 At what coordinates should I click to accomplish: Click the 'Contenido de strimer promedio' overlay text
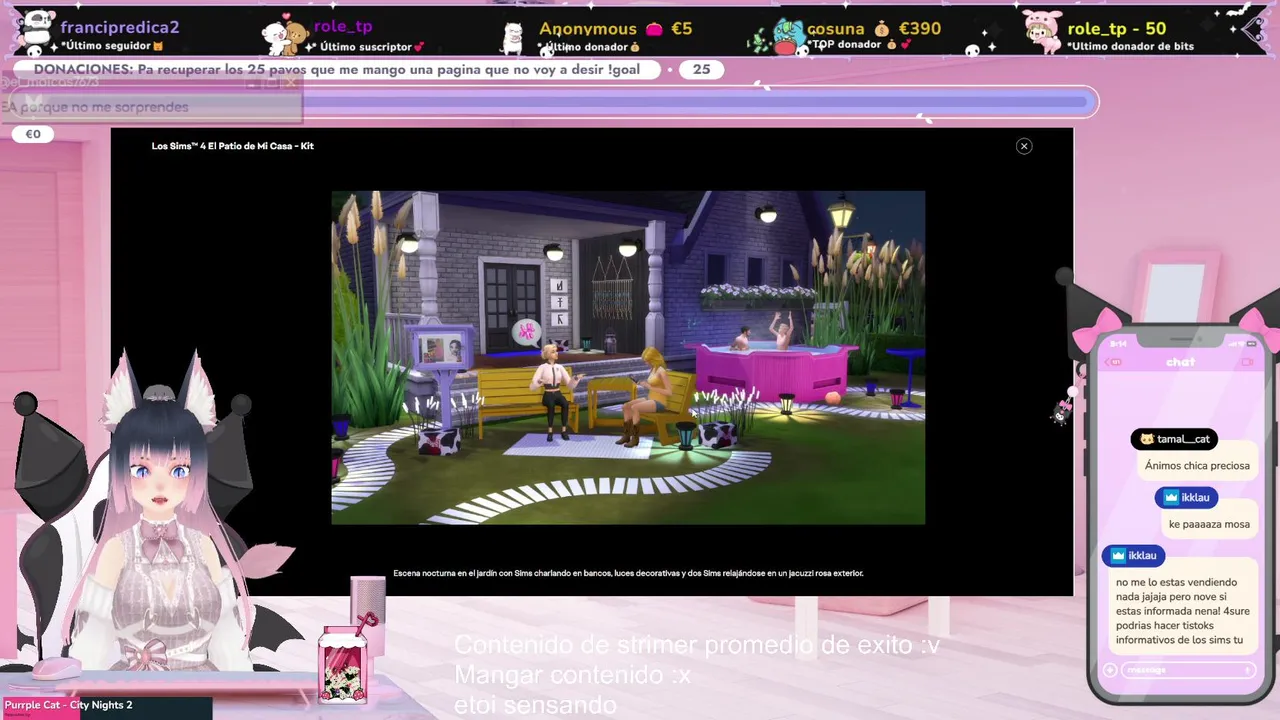(696, 645)
